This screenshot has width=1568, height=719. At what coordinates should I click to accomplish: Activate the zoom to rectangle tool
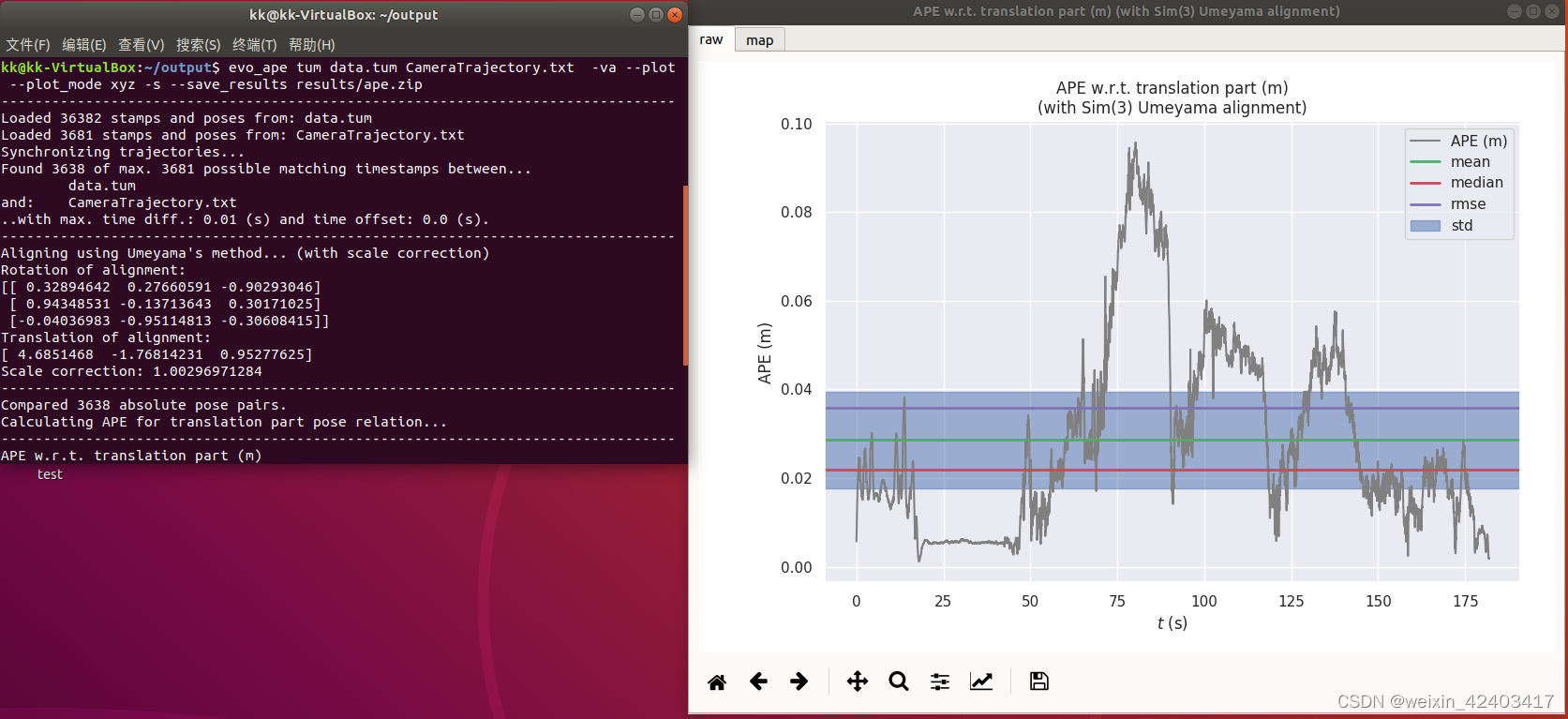[x=899, y=682]
